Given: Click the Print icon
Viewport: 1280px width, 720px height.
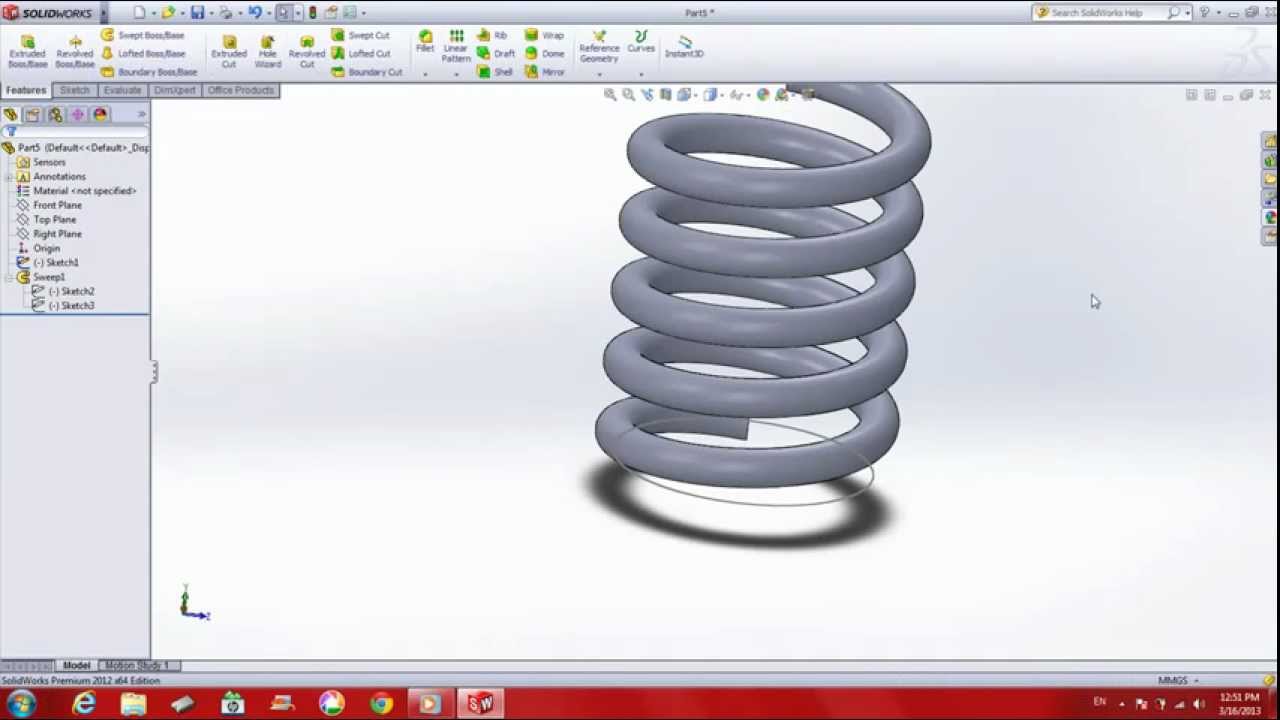Looking at the screenshot, I should [226, 13].
